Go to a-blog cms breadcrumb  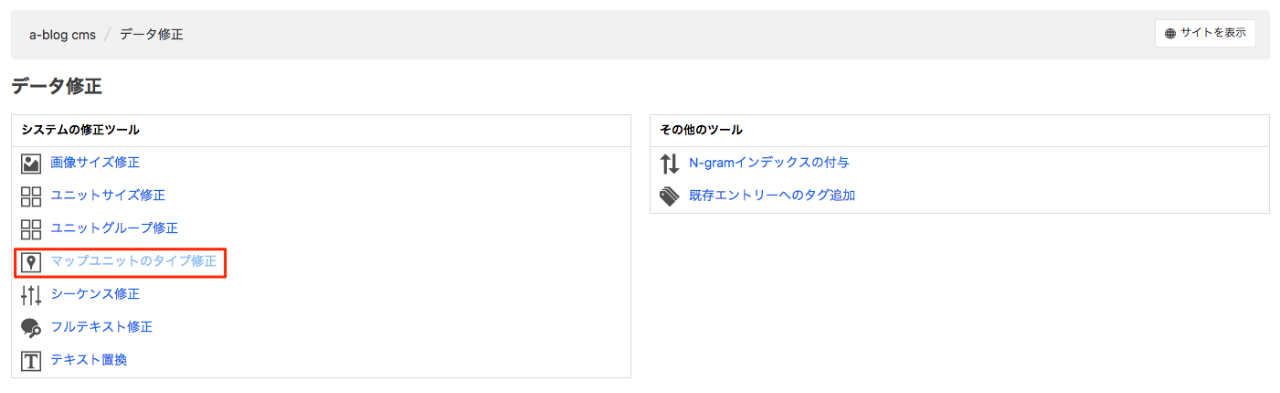pyautogui.click(x=62, y=34)
